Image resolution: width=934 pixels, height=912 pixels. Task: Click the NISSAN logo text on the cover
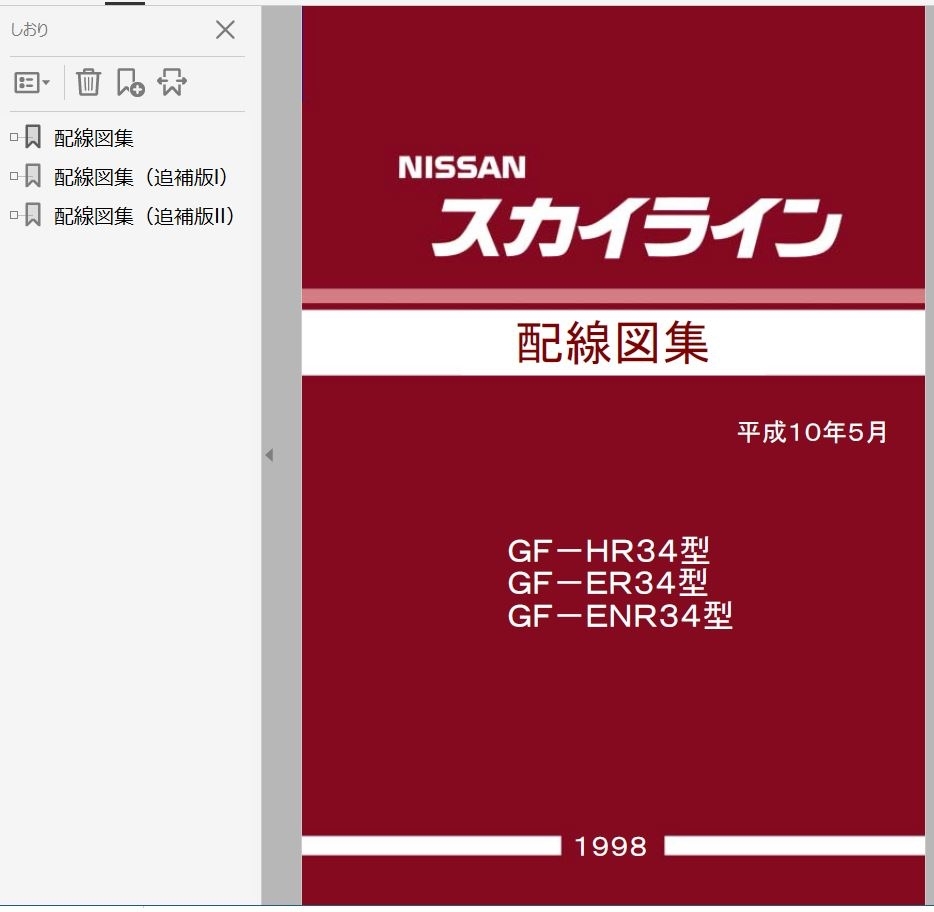462,167
